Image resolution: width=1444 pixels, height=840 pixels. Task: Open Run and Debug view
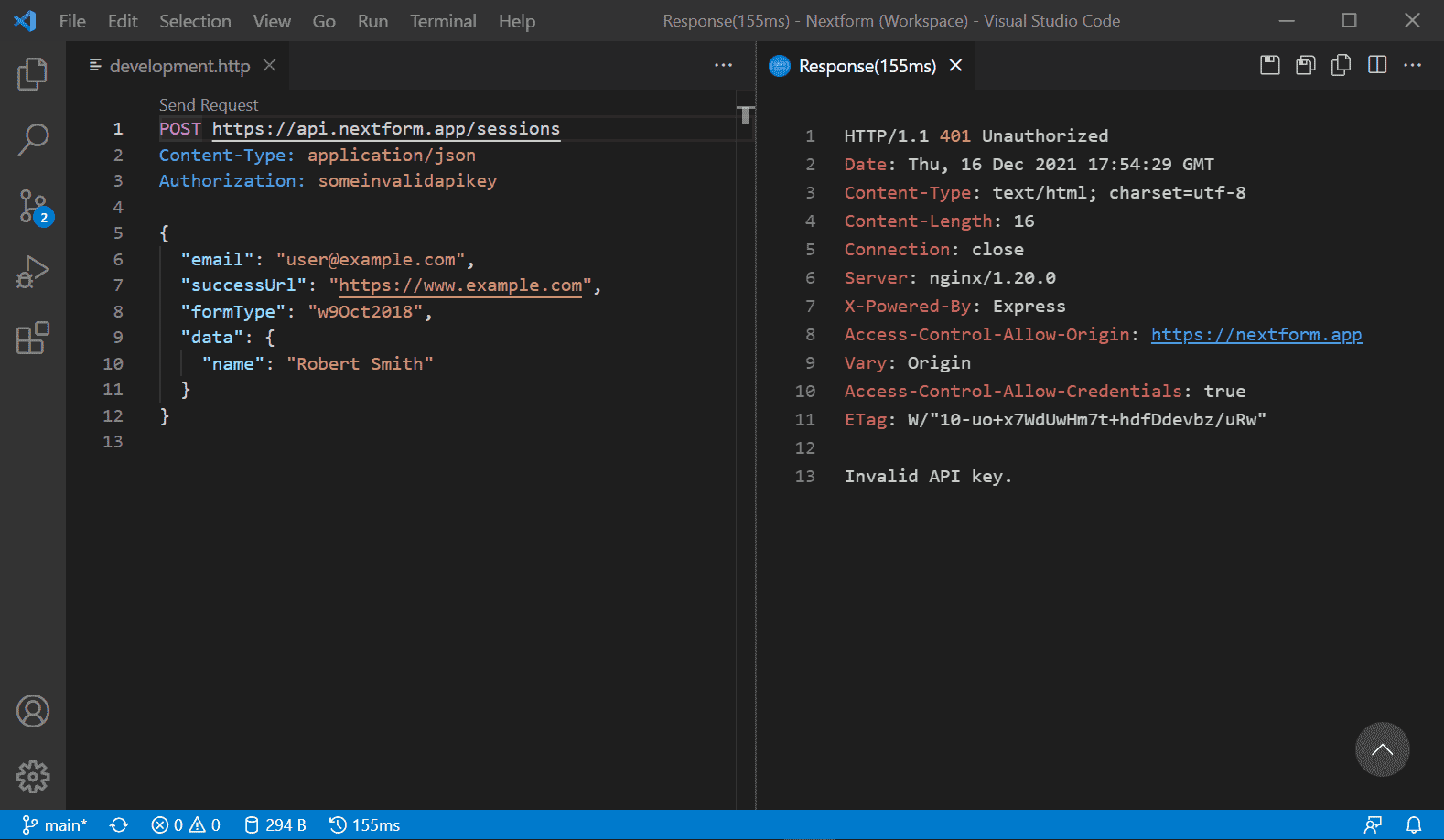point(33,273)
